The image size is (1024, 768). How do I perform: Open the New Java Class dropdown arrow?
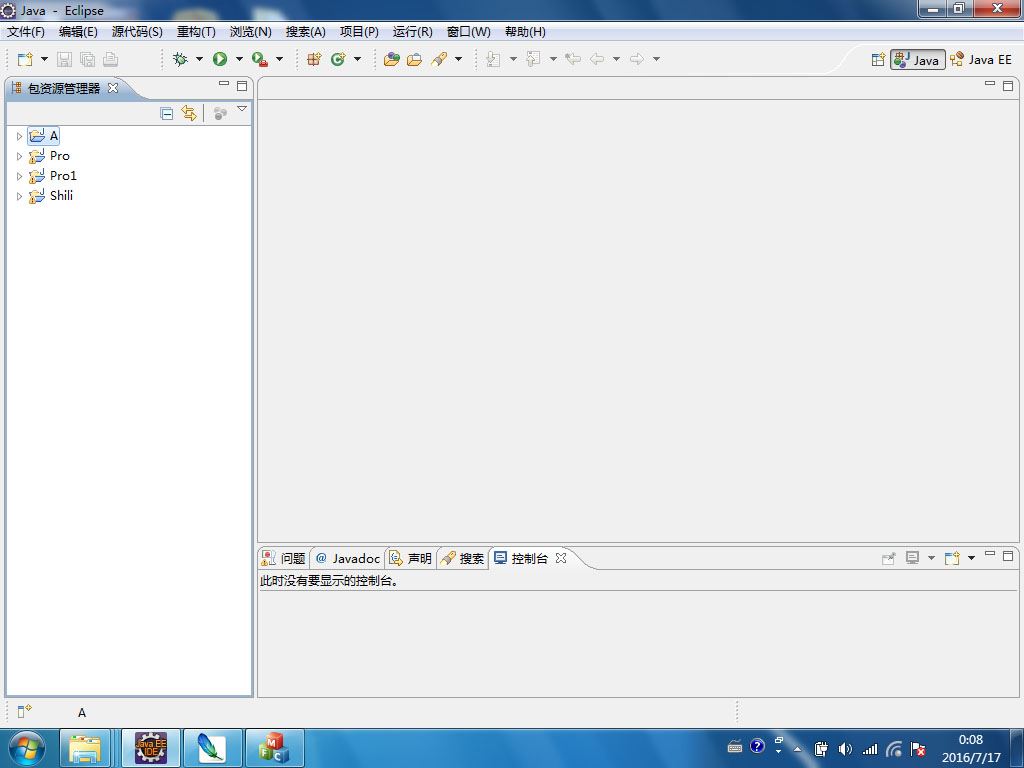(x=357, y=59)
